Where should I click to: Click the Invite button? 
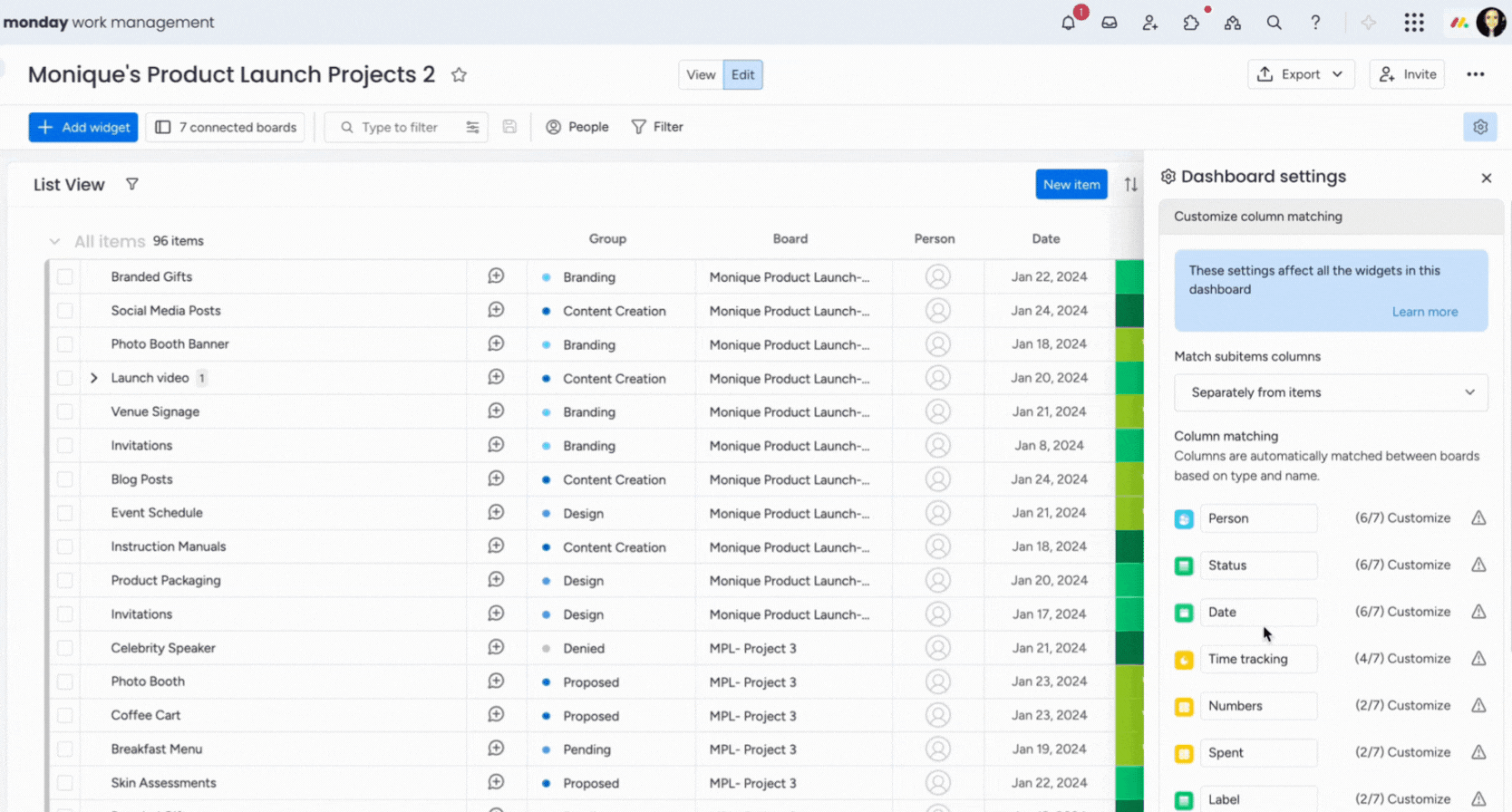tap(1408, 75)
